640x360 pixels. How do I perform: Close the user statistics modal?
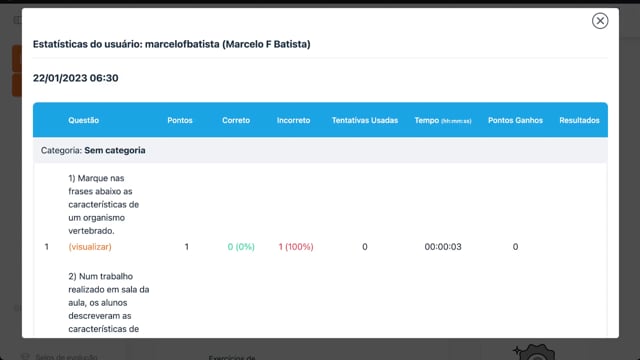point(600,21)
